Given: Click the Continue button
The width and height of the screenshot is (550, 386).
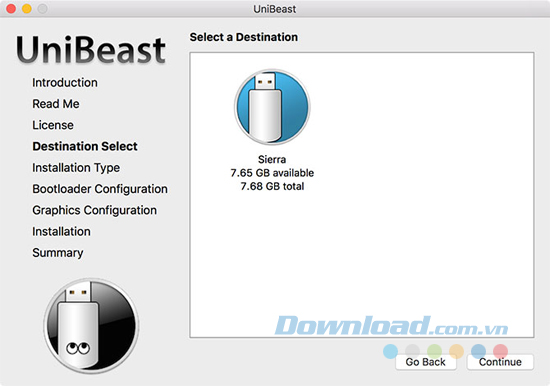Looking at the screenshot, I should [x=500, y=362].
